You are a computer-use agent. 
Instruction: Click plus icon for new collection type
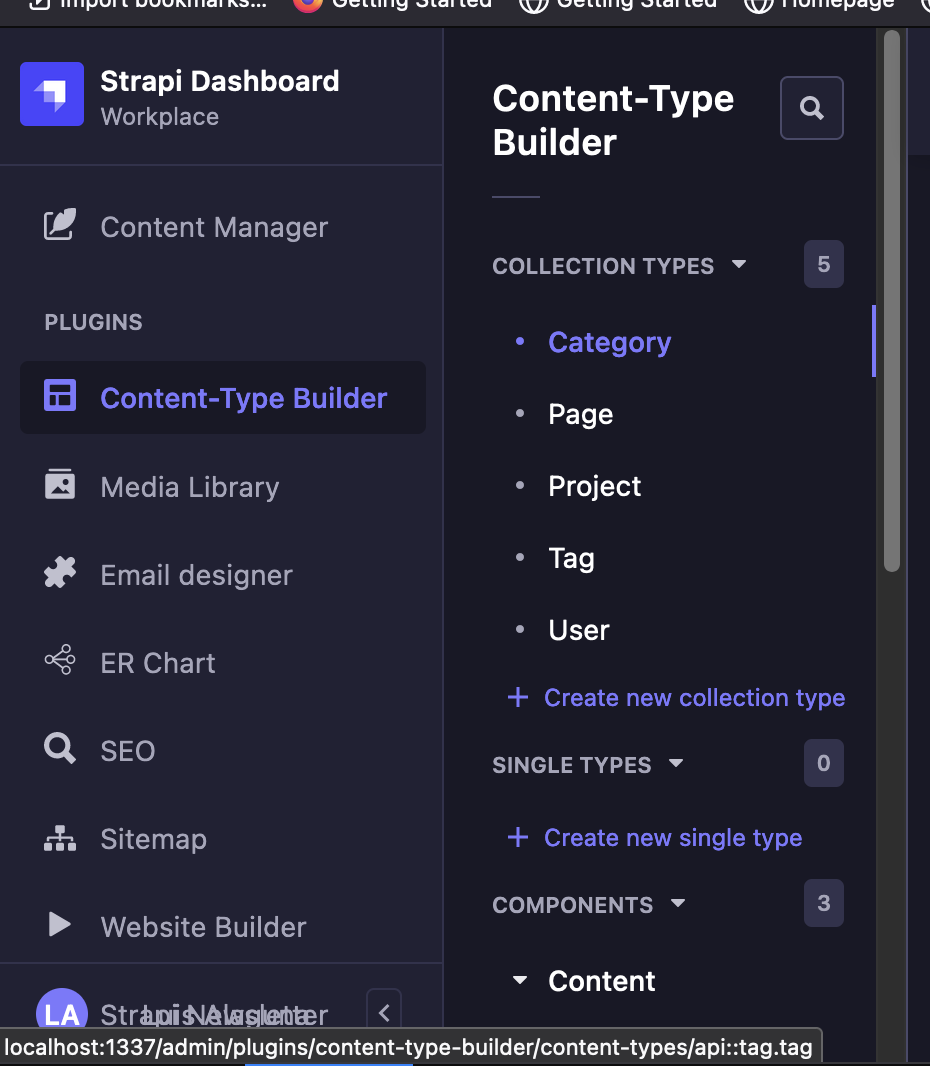click(x=518, y=698)
